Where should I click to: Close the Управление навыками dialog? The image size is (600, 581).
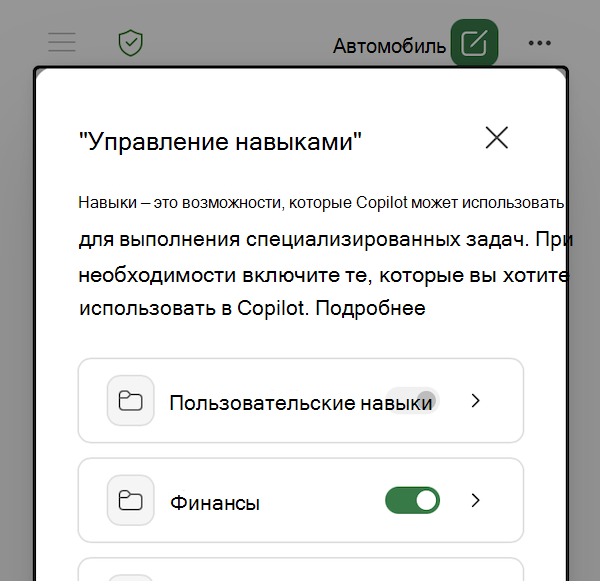point(497,138)
